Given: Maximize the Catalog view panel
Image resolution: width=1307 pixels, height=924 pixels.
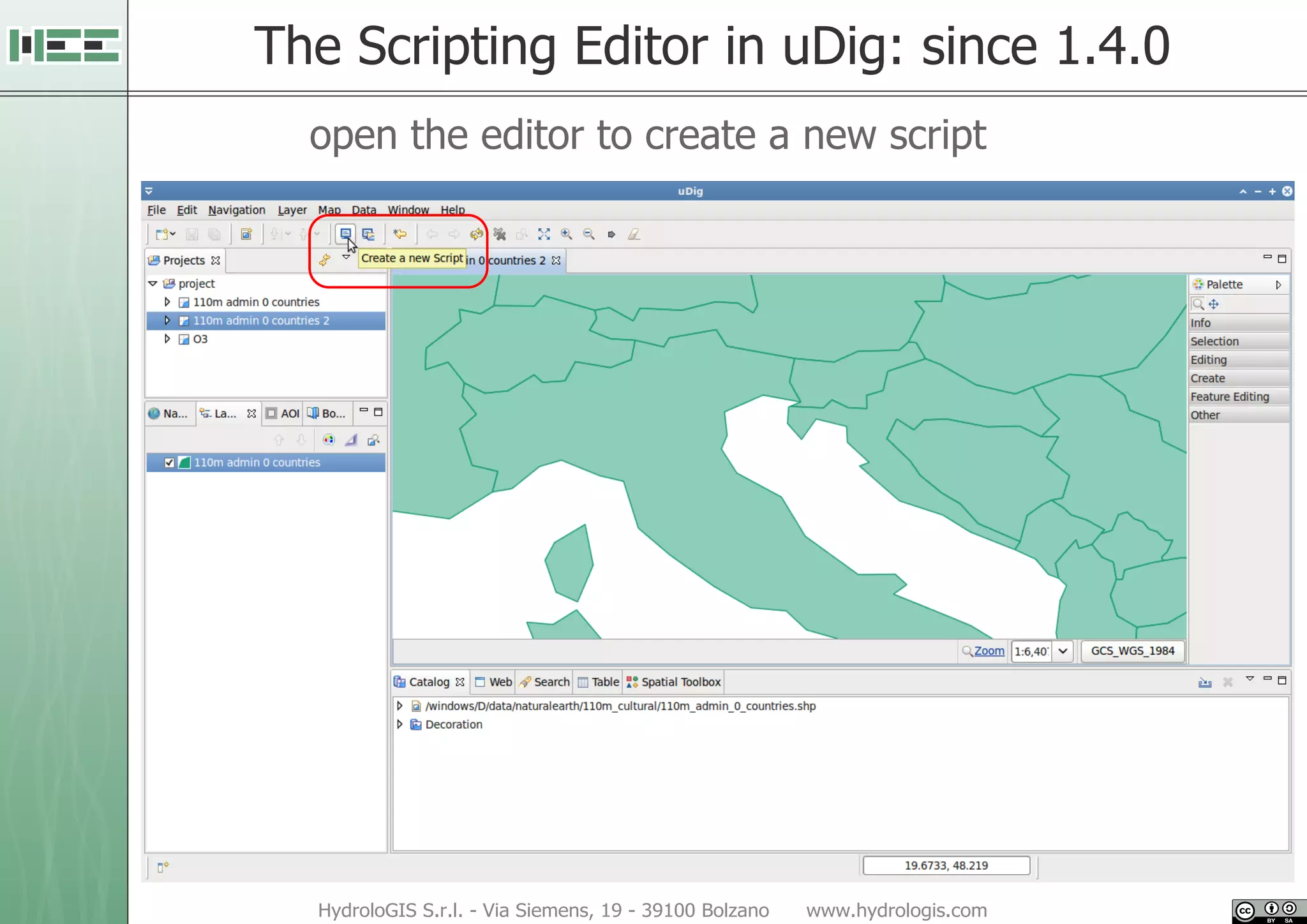Looking at the screenshot, I should pos(1281,680).
